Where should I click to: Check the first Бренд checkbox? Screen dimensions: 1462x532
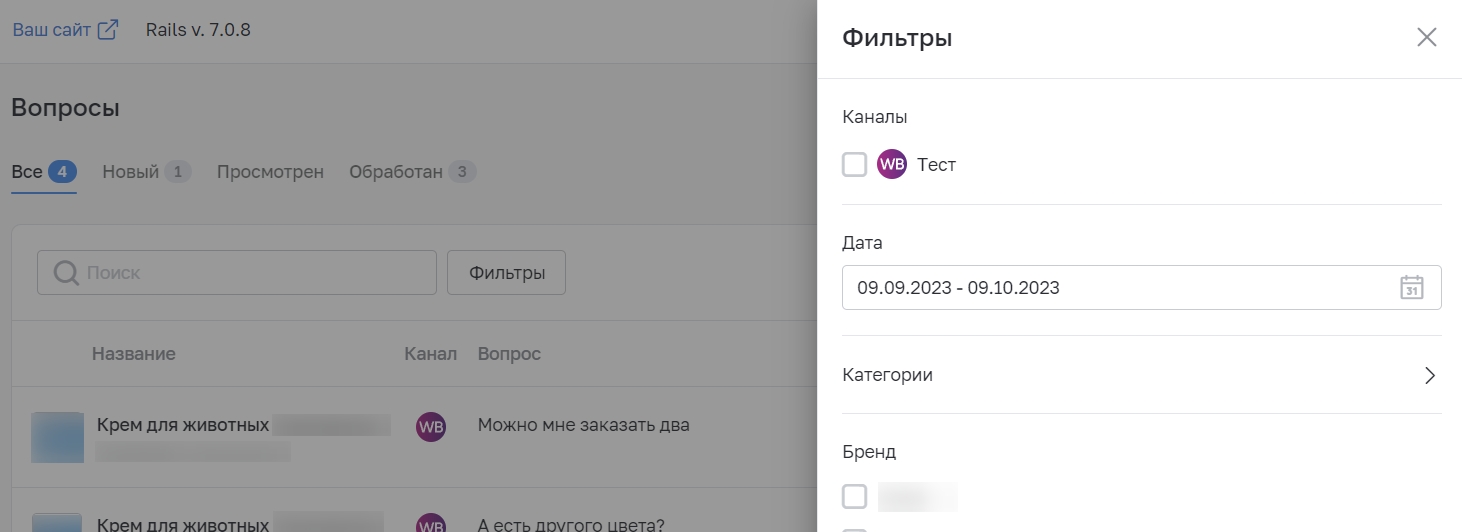pyautogui.click(x=854, y=496)
